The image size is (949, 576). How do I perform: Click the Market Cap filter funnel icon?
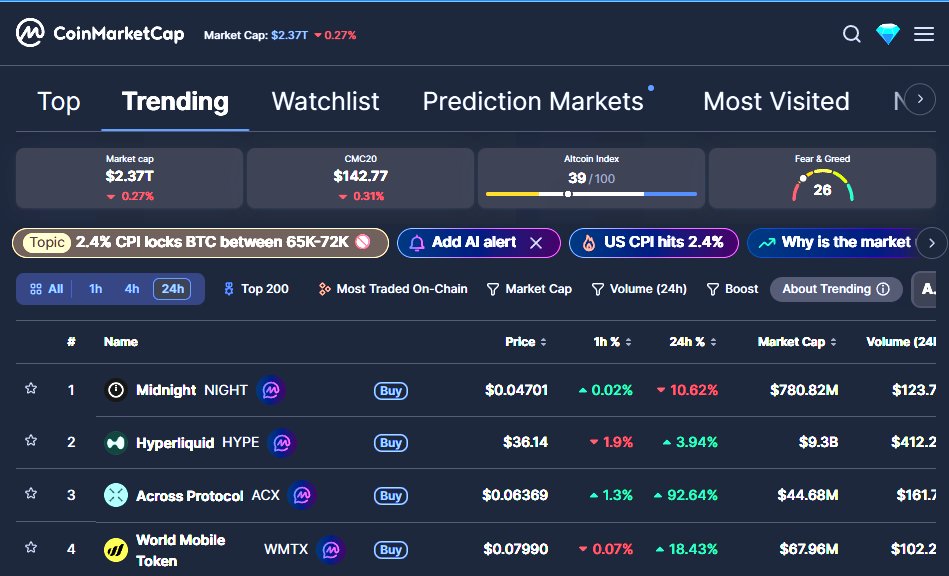click(493, 290)
